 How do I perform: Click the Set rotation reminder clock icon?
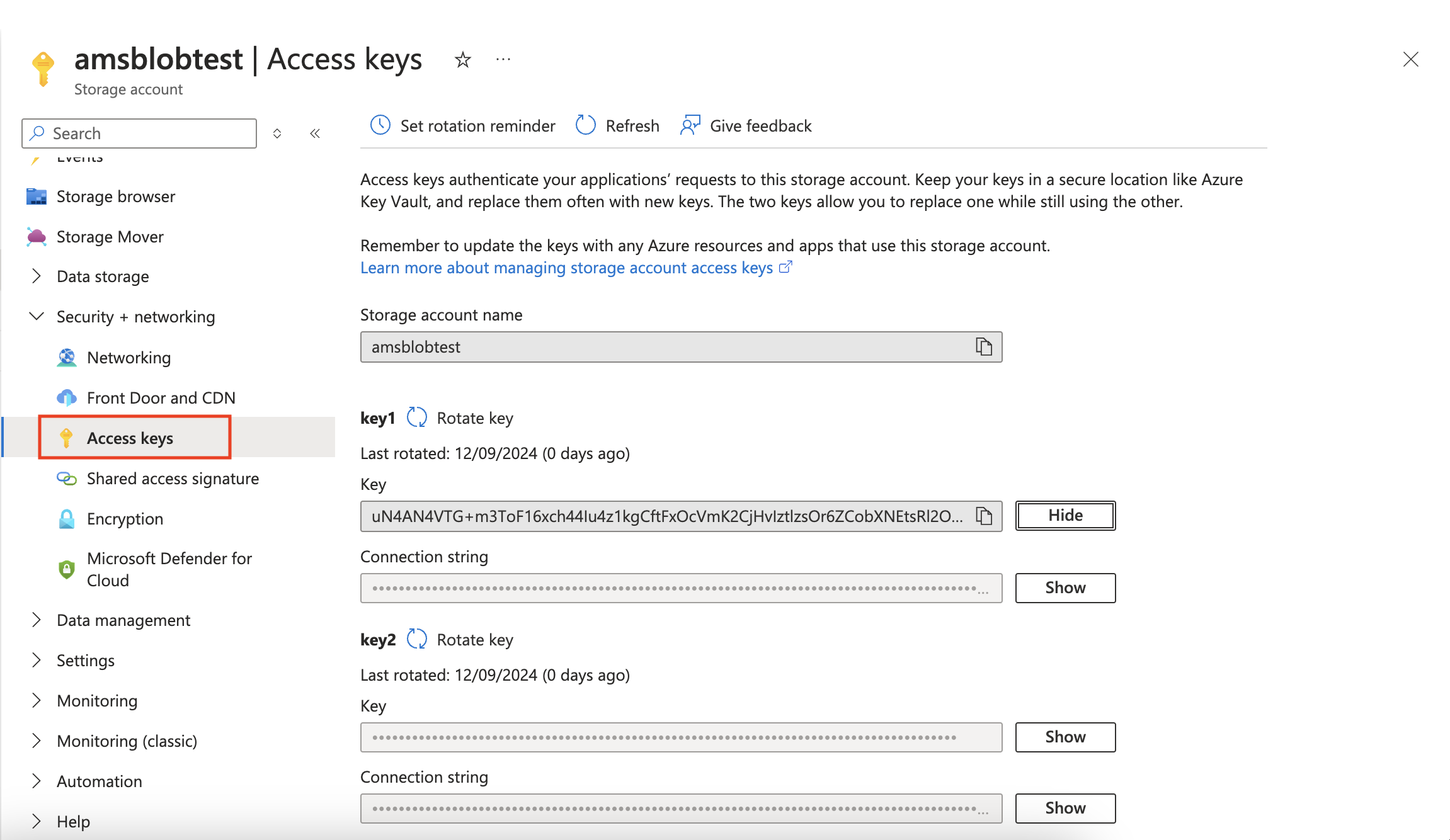(x=380, y=125)
